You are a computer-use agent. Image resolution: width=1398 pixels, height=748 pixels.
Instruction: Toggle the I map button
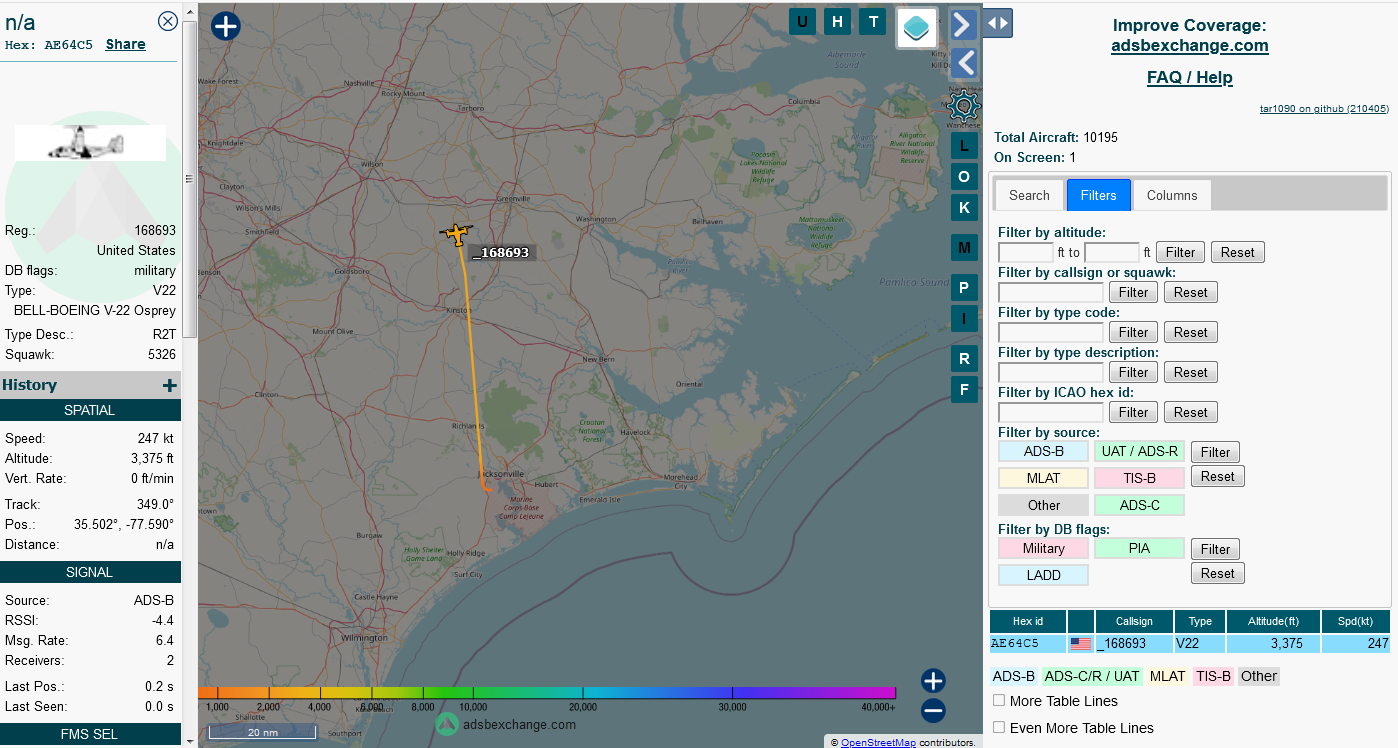pyautogui.click(x=964, y=319)
